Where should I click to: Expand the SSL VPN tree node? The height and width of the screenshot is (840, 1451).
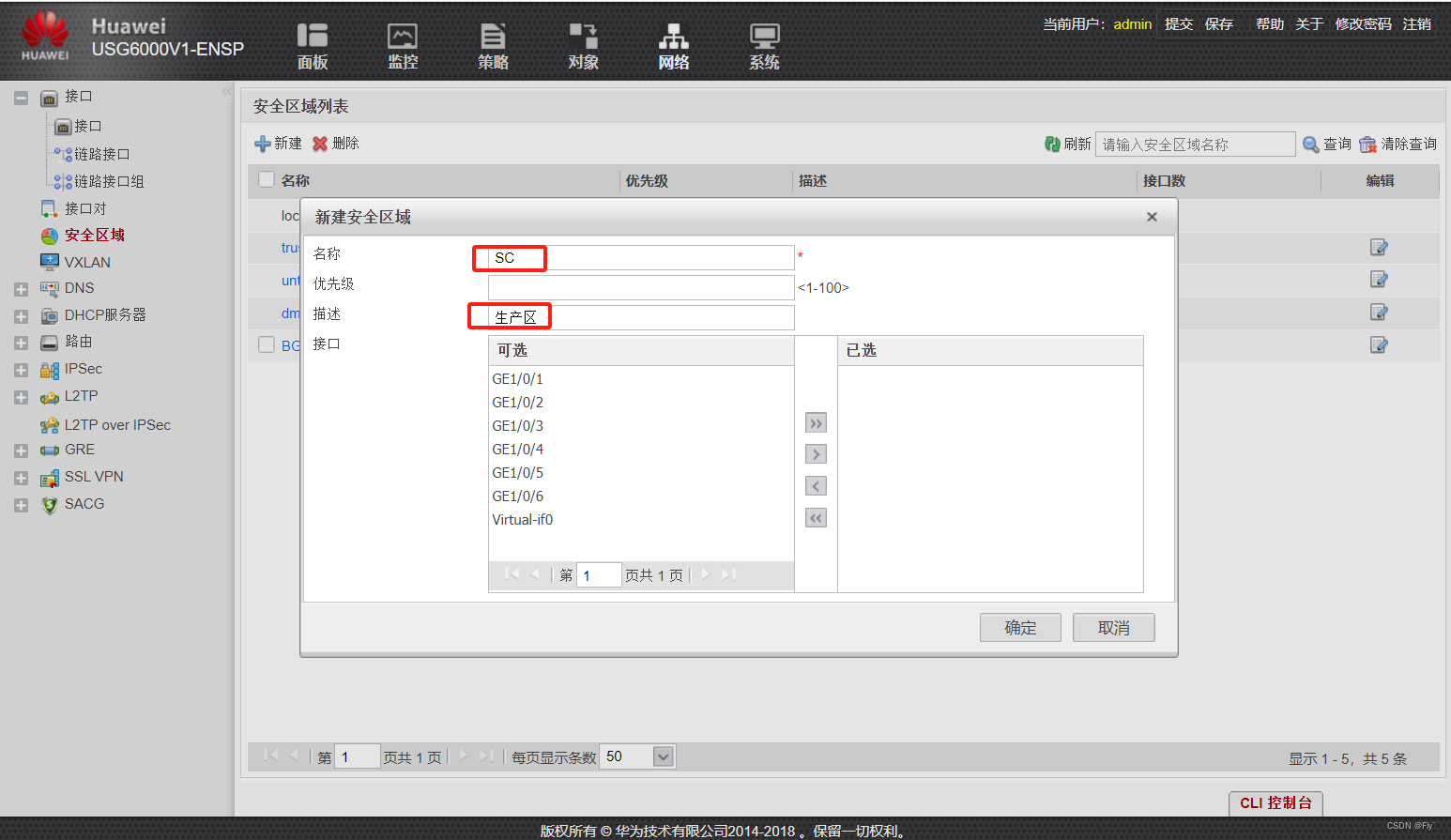(21, 479)
